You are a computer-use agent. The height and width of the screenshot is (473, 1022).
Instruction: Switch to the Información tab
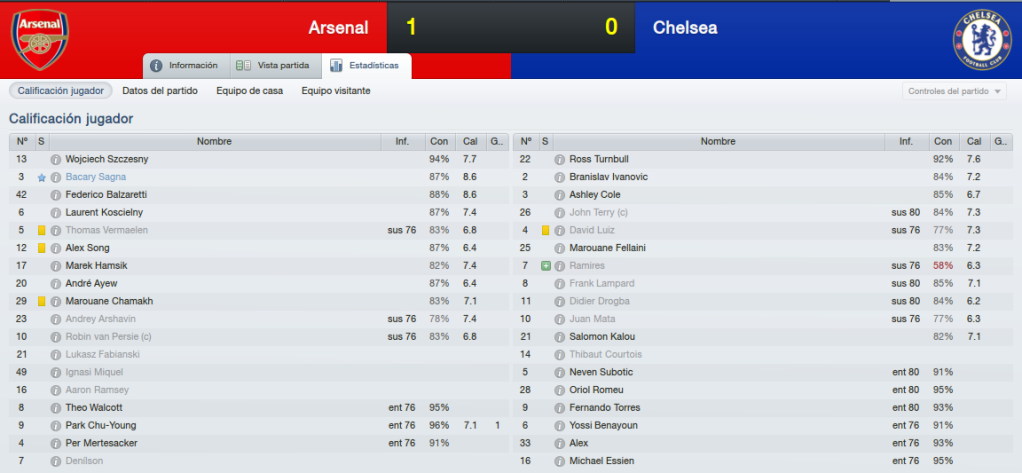(186, 66)
